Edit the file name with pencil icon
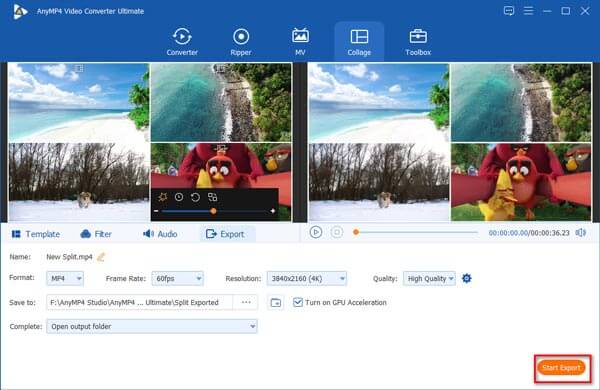 coord(101,257)
